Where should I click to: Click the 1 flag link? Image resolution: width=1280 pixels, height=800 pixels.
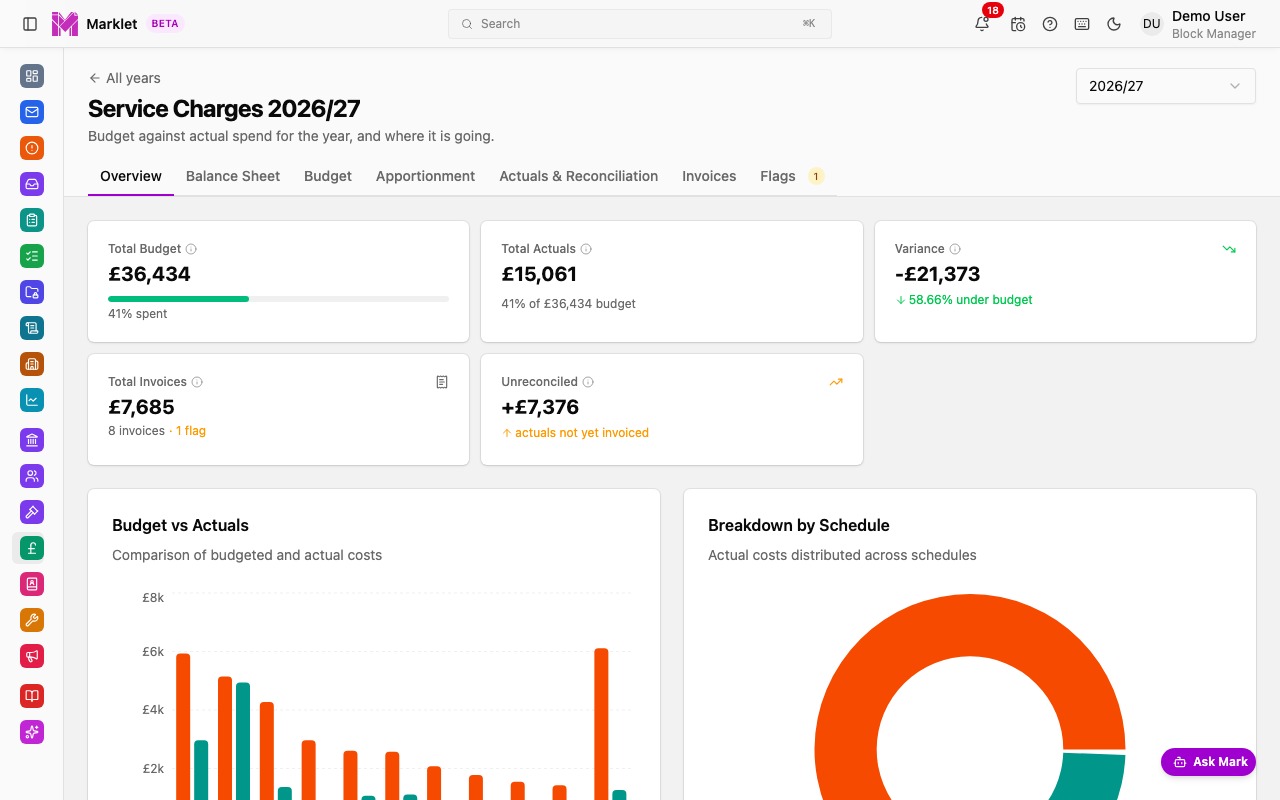191,431
